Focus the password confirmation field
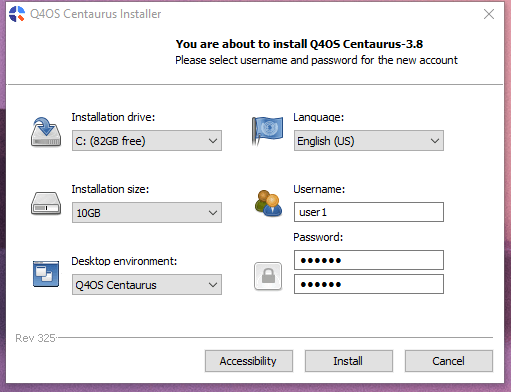 (x=369, y=284)
